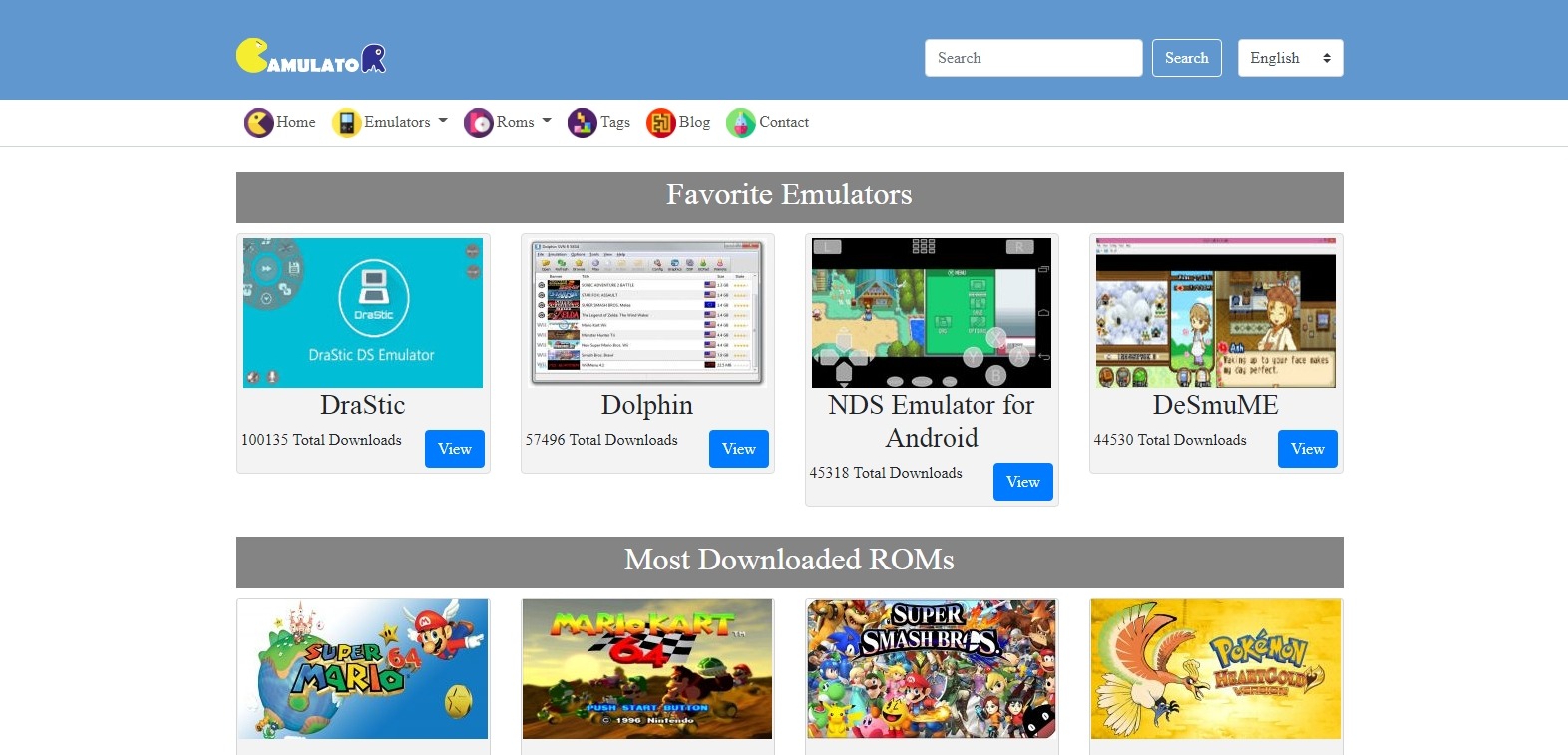
Task: Click the Home Pac-Man icon
Action: (x=259, y=123)
